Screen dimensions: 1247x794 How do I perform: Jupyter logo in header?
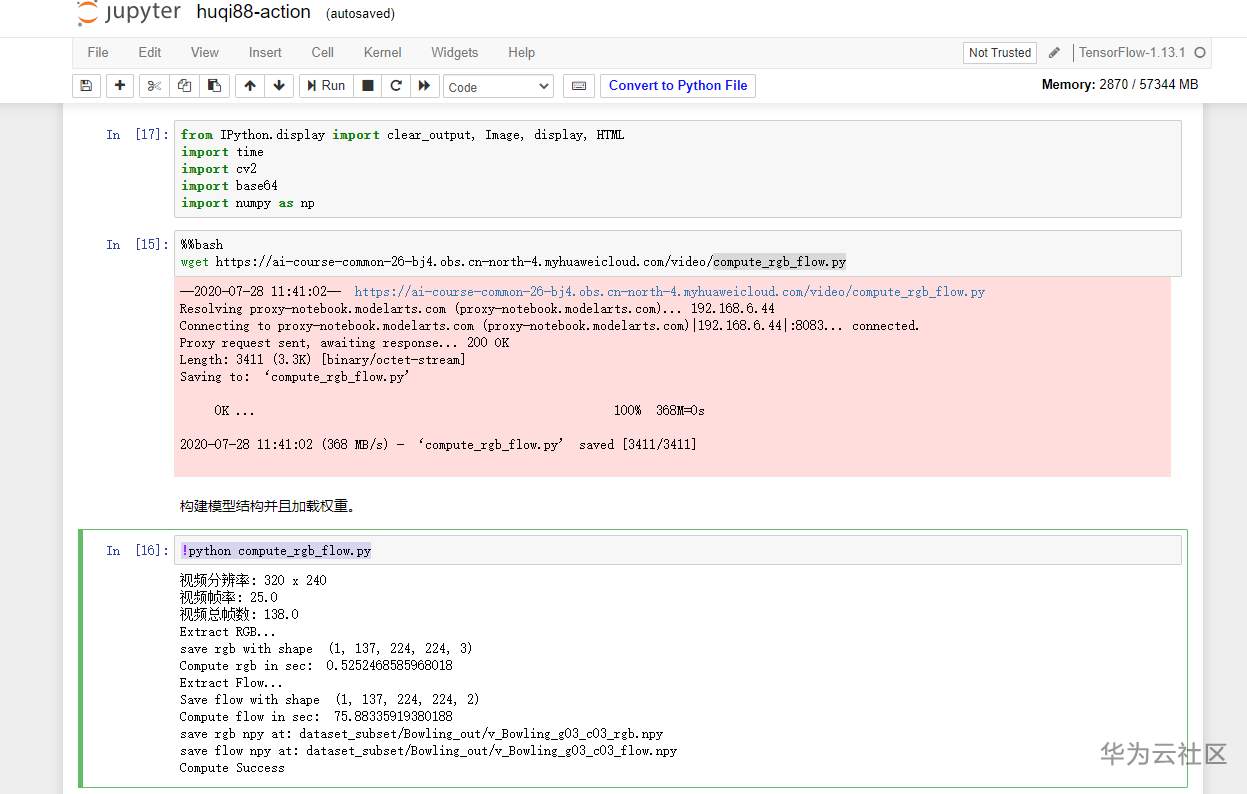point(130,13)
